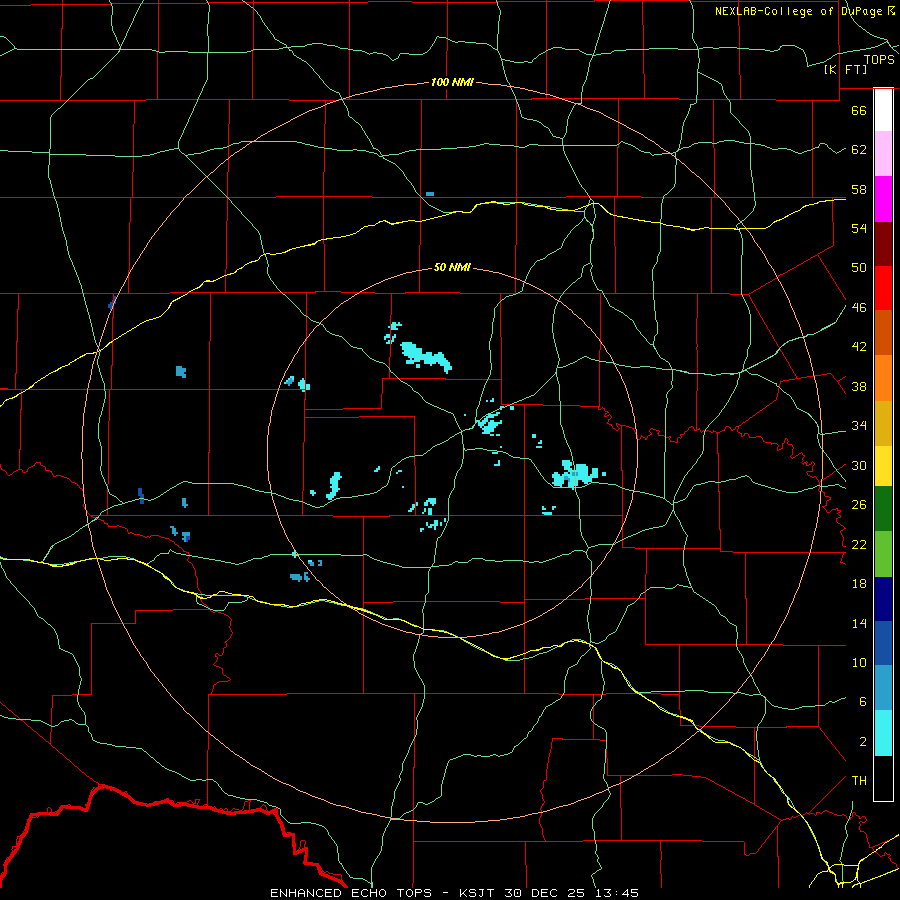Click the largest elongated cyan echo below 50 NMI label
The image size is (900, 900).
(x=426, y=356)
